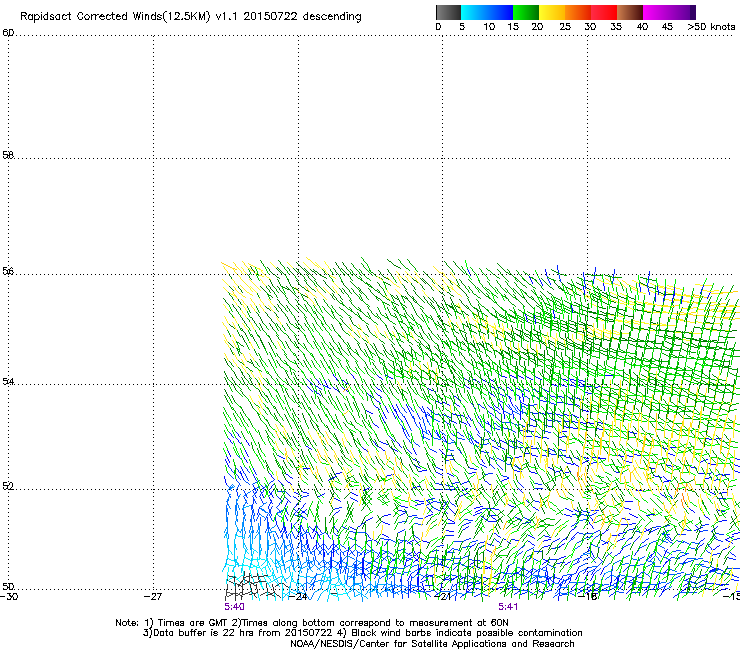
Task: Click the latitude label 56
Action: pos(8,271)
